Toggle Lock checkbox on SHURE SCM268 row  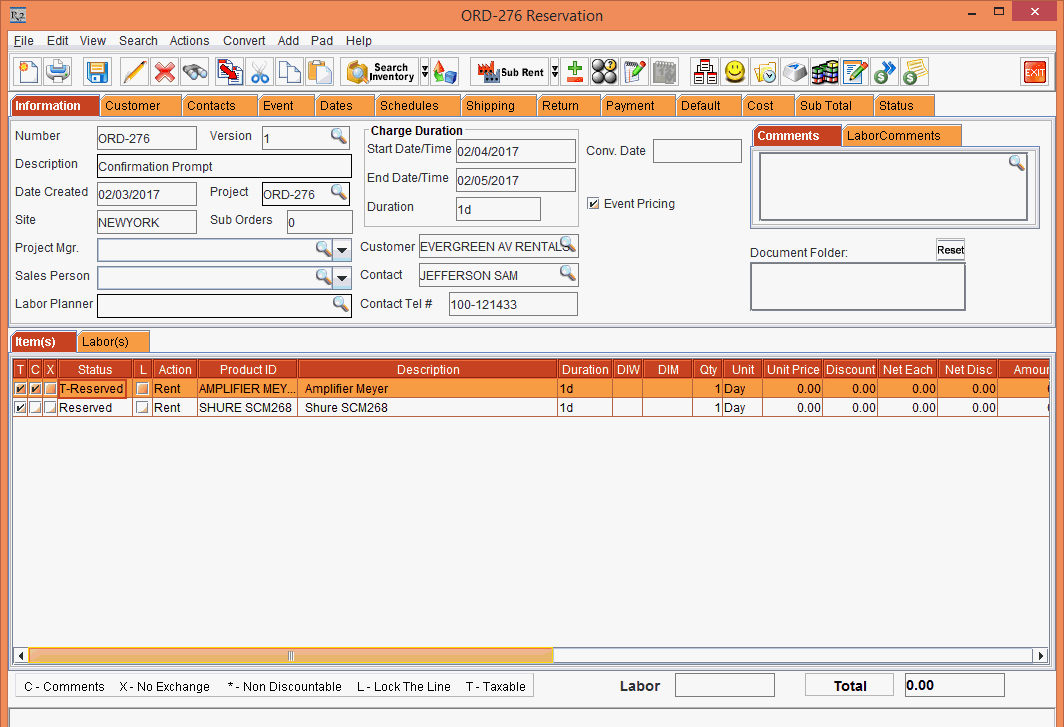(x=142, y=408)
